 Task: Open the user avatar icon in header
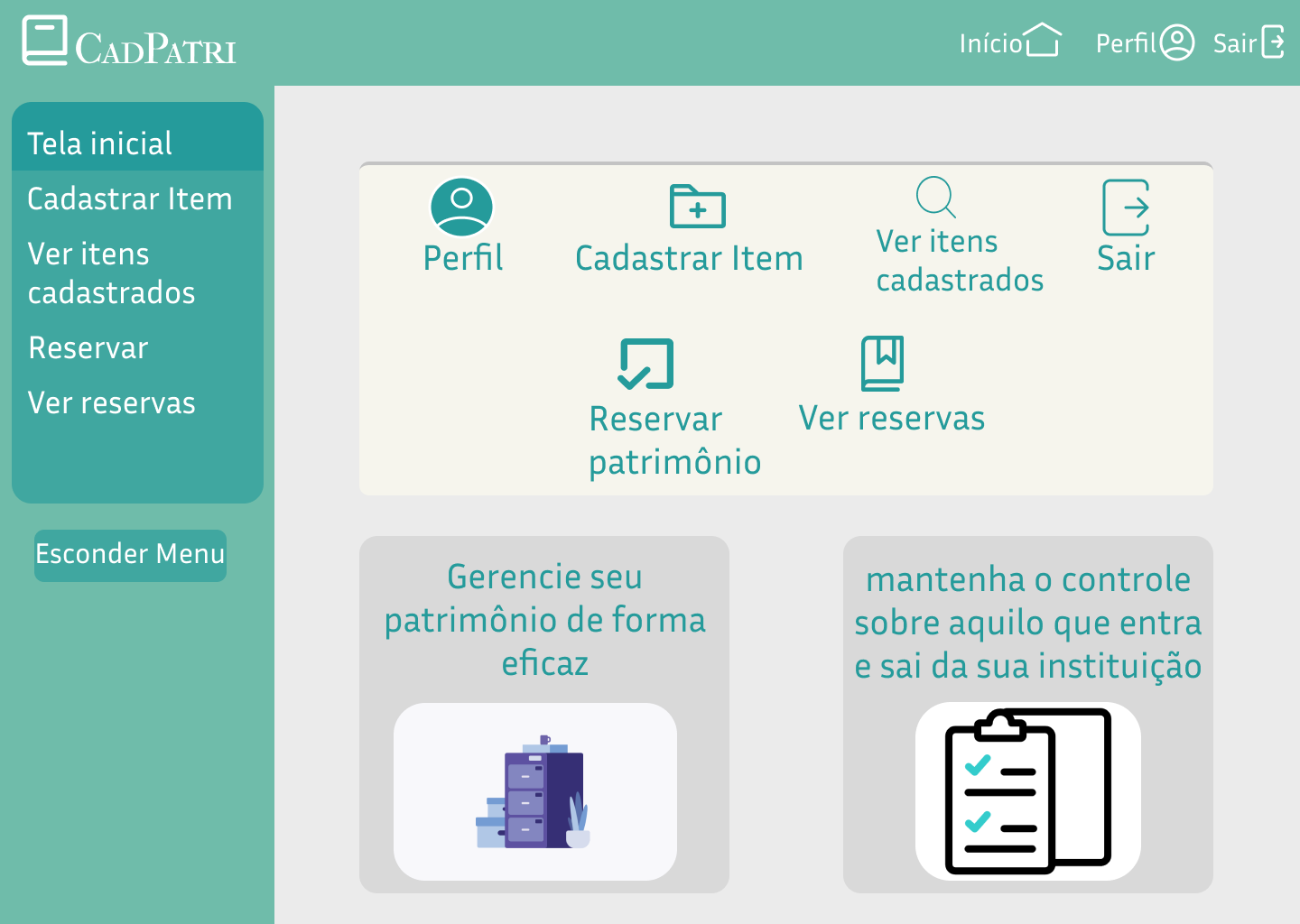point(1176,42)
